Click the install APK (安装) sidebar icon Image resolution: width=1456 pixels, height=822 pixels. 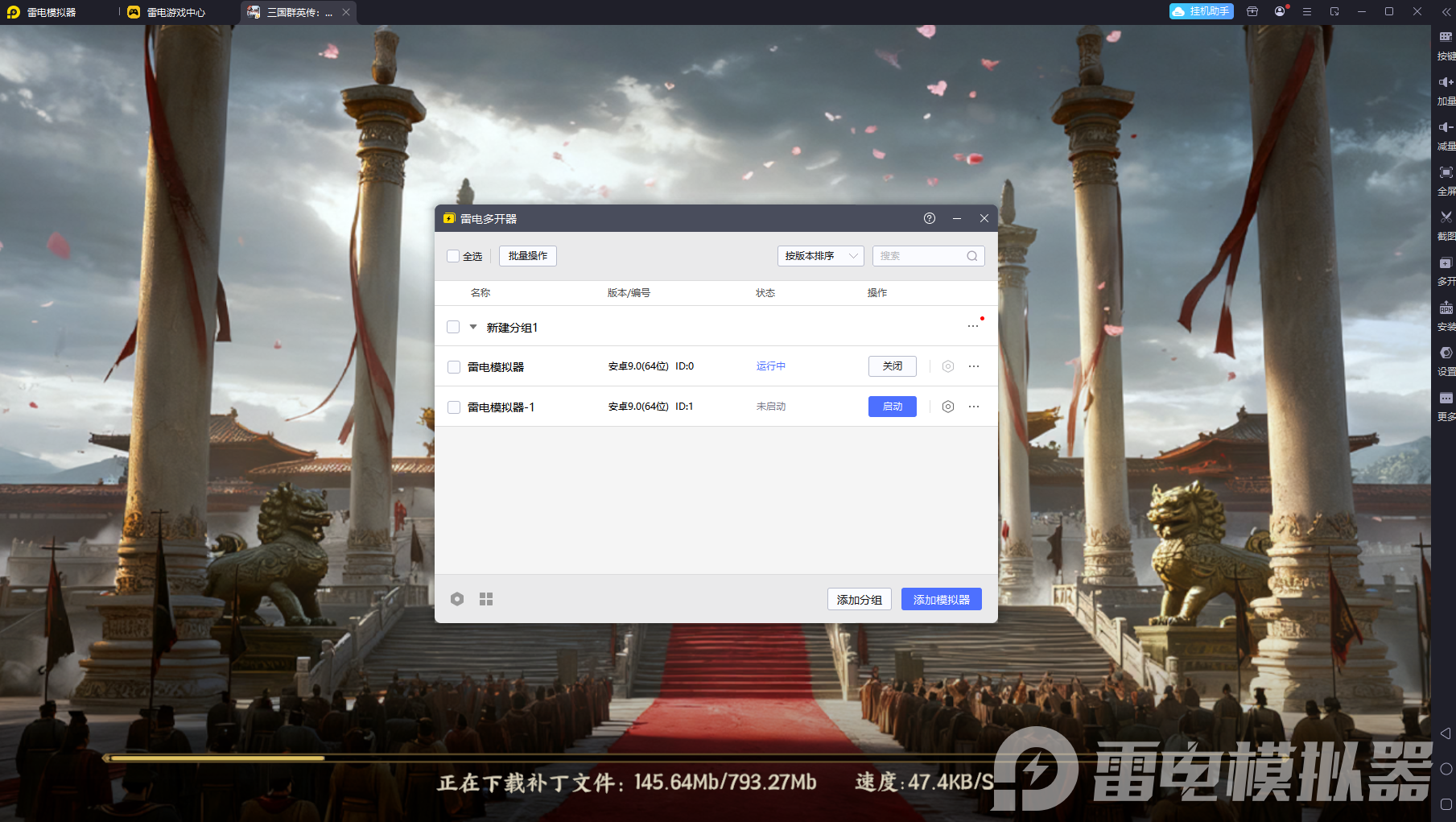click(1446, 308)
